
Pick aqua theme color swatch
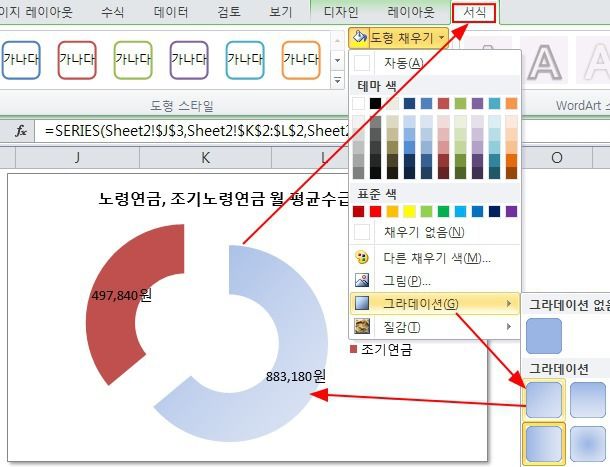click(494, 104)
